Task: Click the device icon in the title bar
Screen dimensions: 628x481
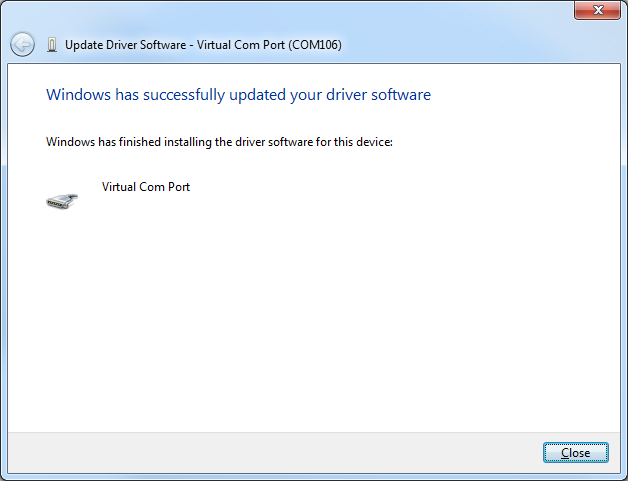Action: (52, 45)
